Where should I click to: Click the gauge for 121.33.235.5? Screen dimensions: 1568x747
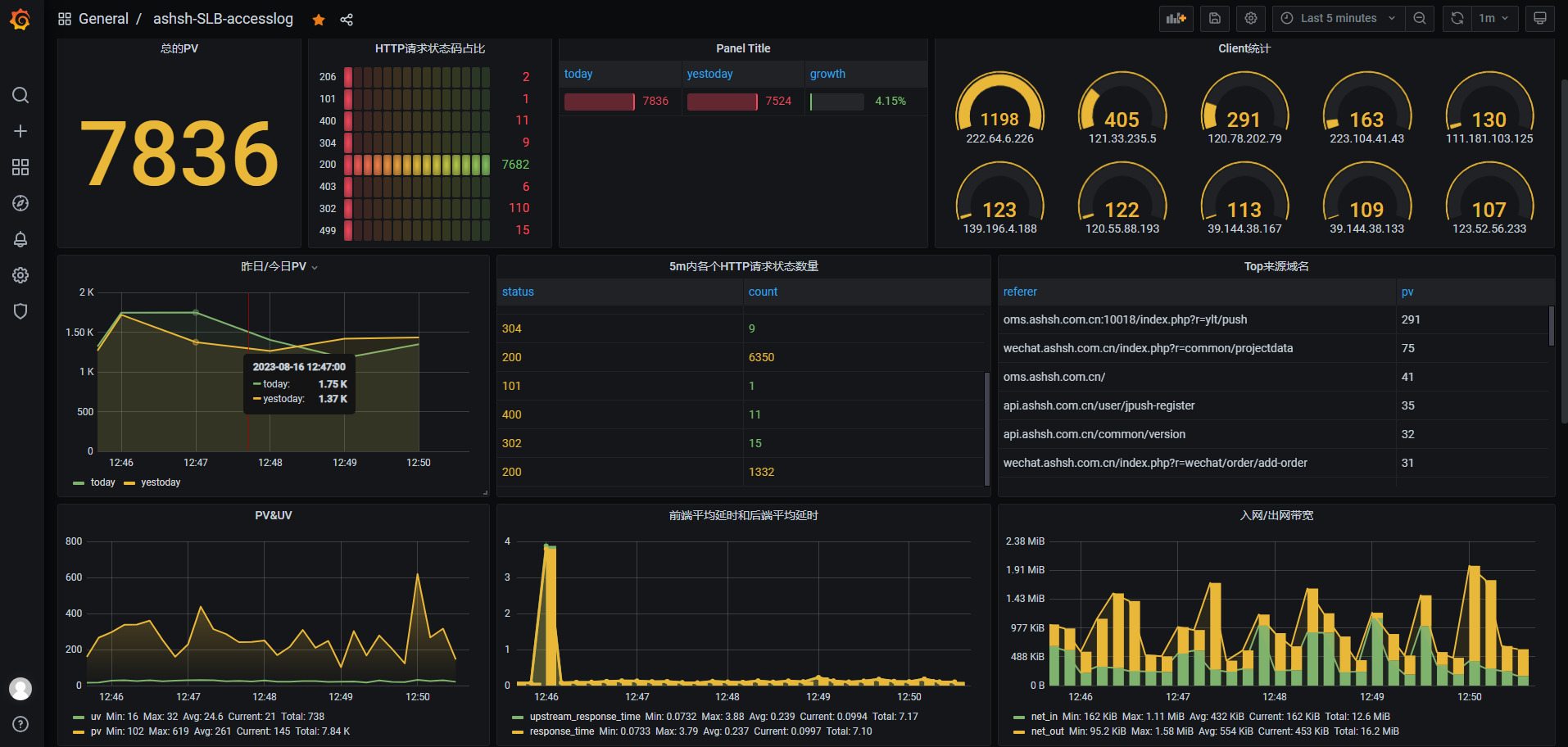click(1122, 108)
